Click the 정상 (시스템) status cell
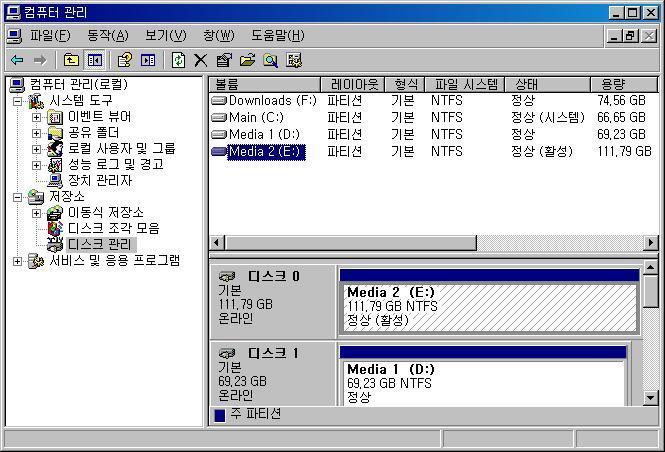665x452 pixels. click(548, 117)
